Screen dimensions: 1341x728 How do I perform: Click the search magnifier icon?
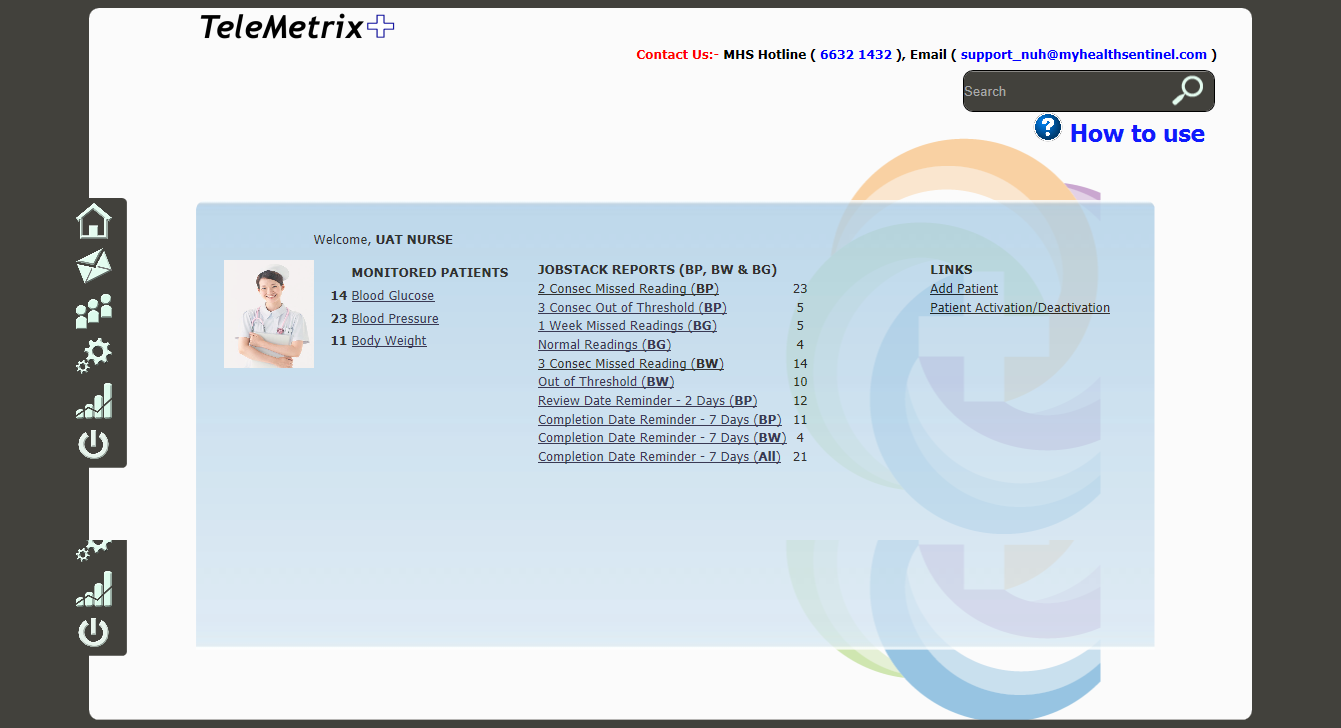[x=1187, y=91]
